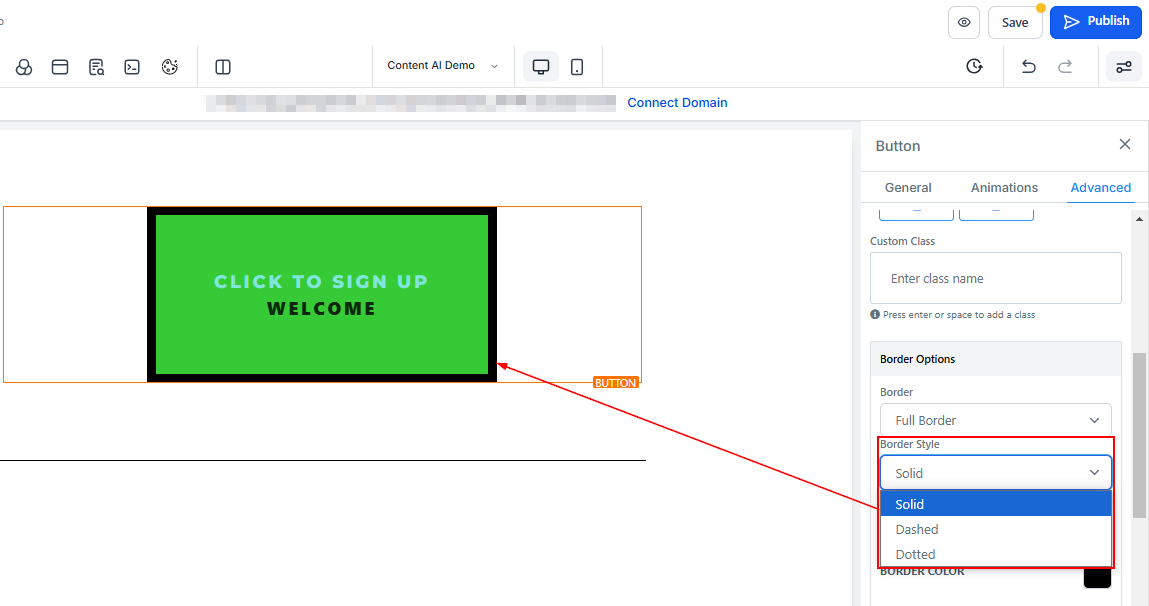Click the undo arrow
This screenshot has height=606, width=1149.
click(1028, 67)
